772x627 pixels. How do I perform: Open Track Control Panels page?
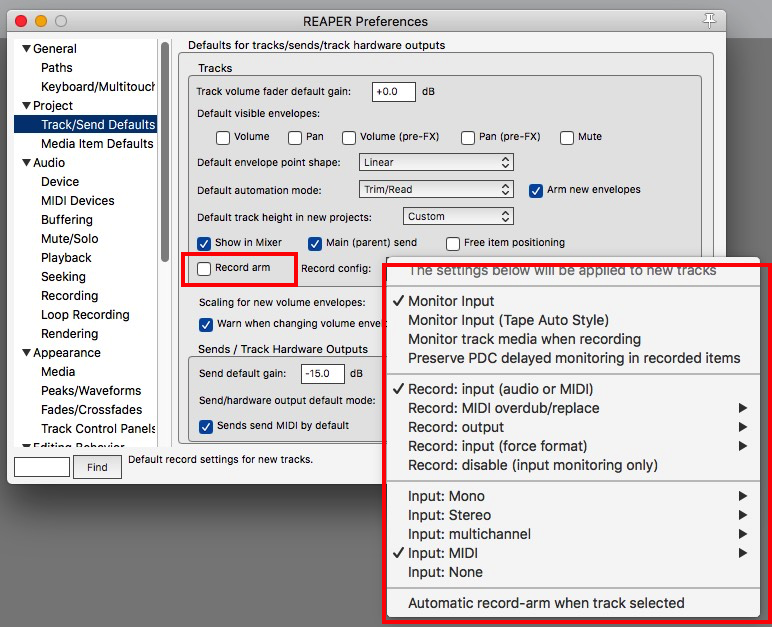tap(98, 429)
